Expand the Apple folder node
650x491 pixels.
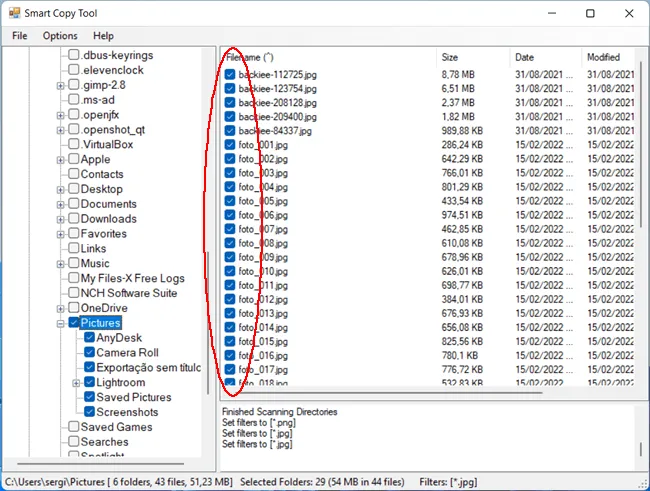pyautogui.click(x=61, y=160)
